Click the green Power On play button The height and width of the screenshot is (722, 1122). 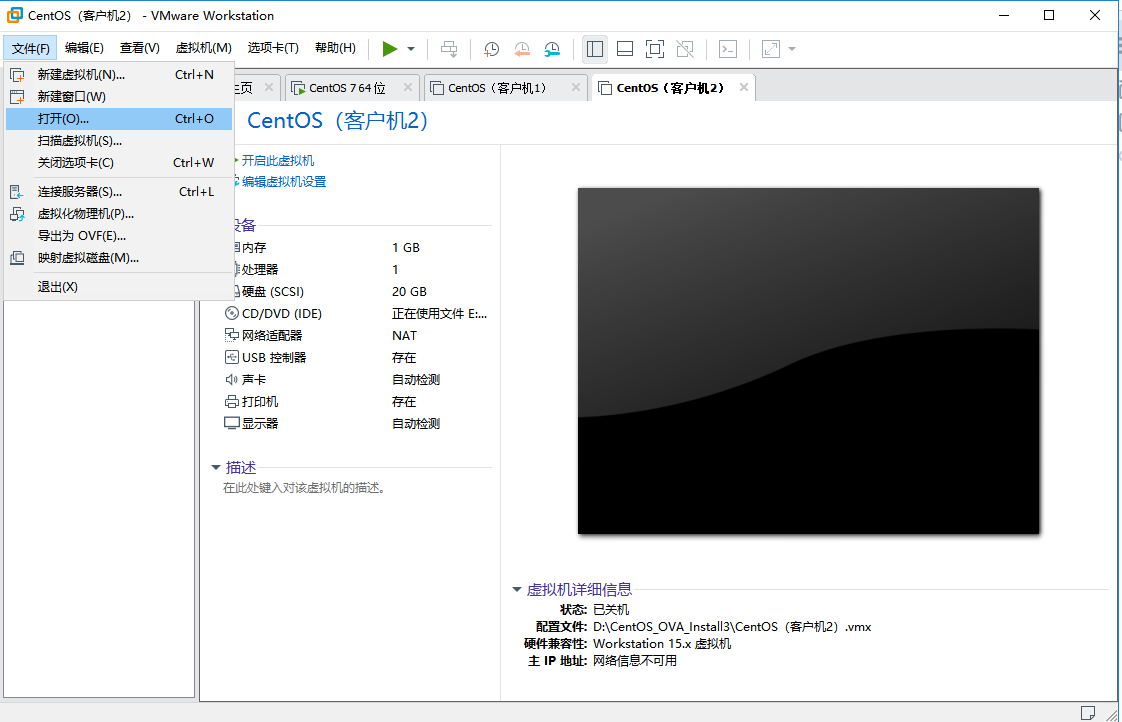coord(389,49)
